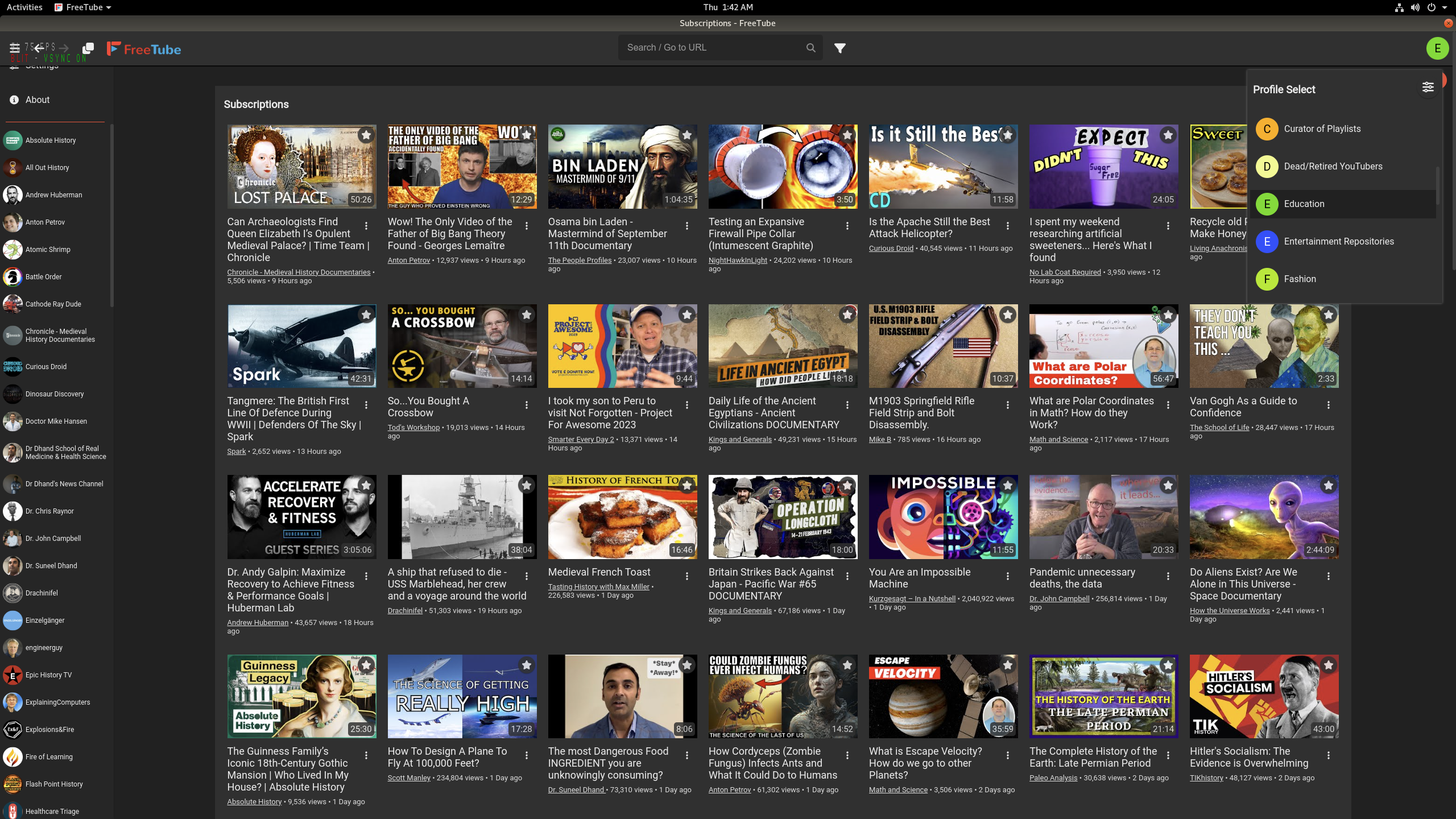Select the Education profile entry
The height and width of the screenshot is (819, 1456).
coord(1343,204)
